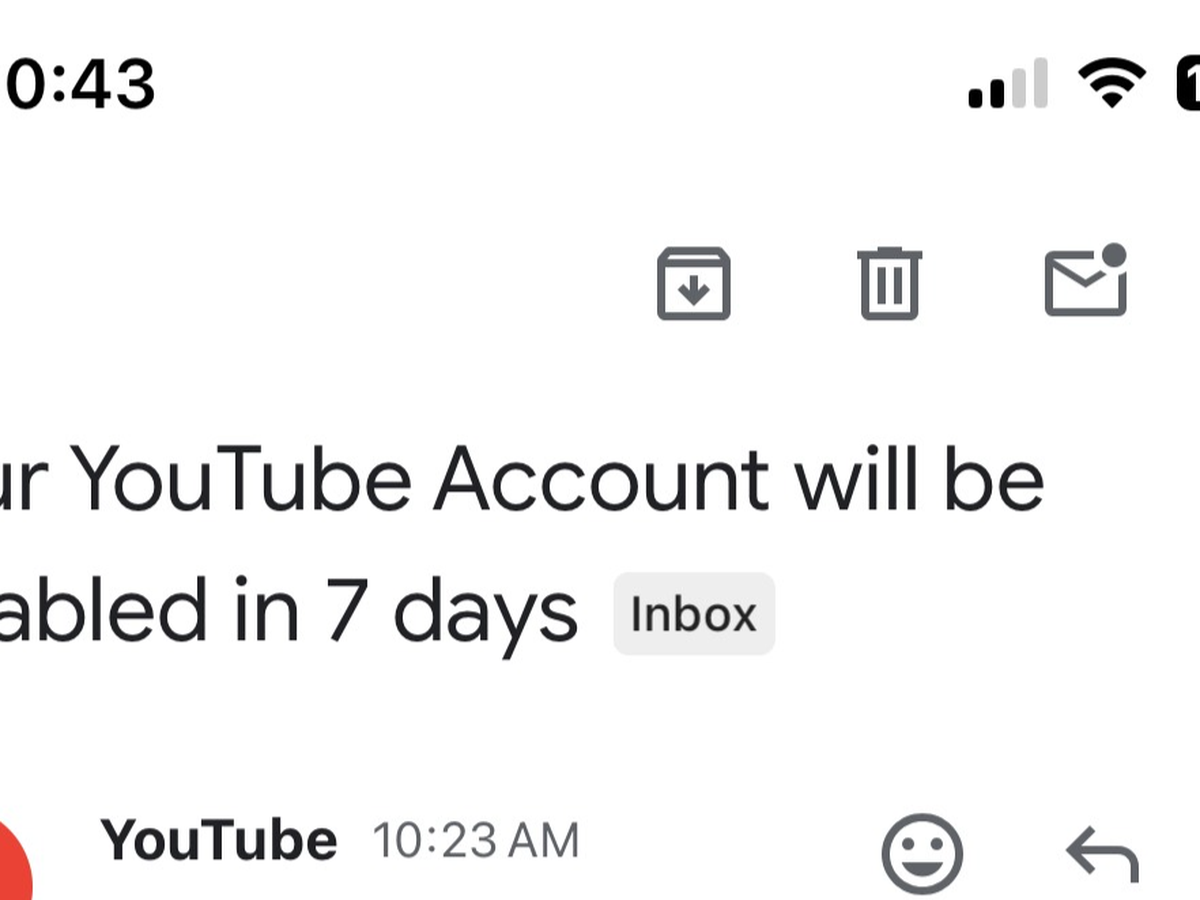Tap the Inbox label chip
Viewport: 1200px width, 900px height.
(694, 614)
